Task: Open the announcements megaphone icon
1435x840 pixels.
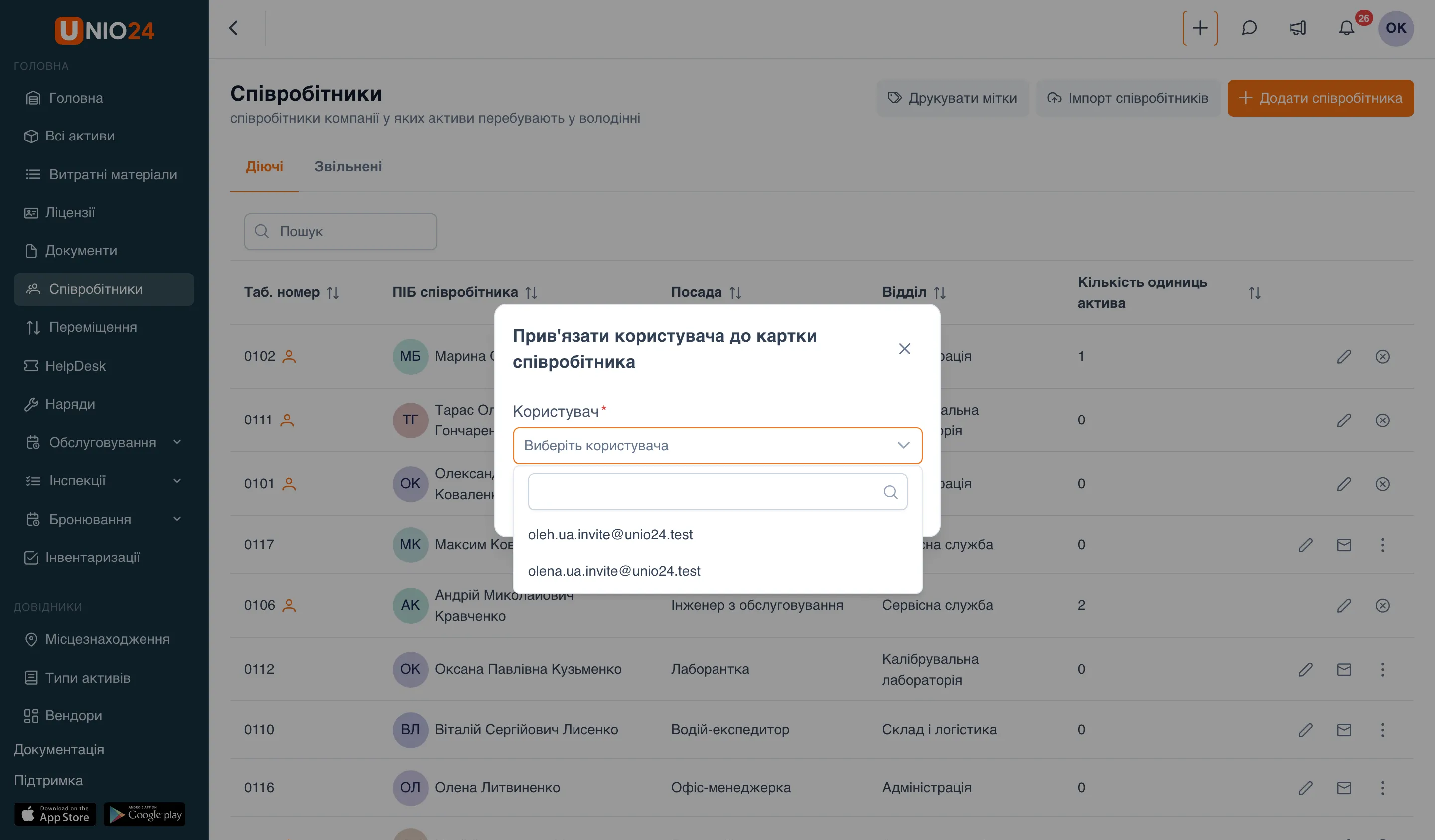Action: (x=1298, y=28)
